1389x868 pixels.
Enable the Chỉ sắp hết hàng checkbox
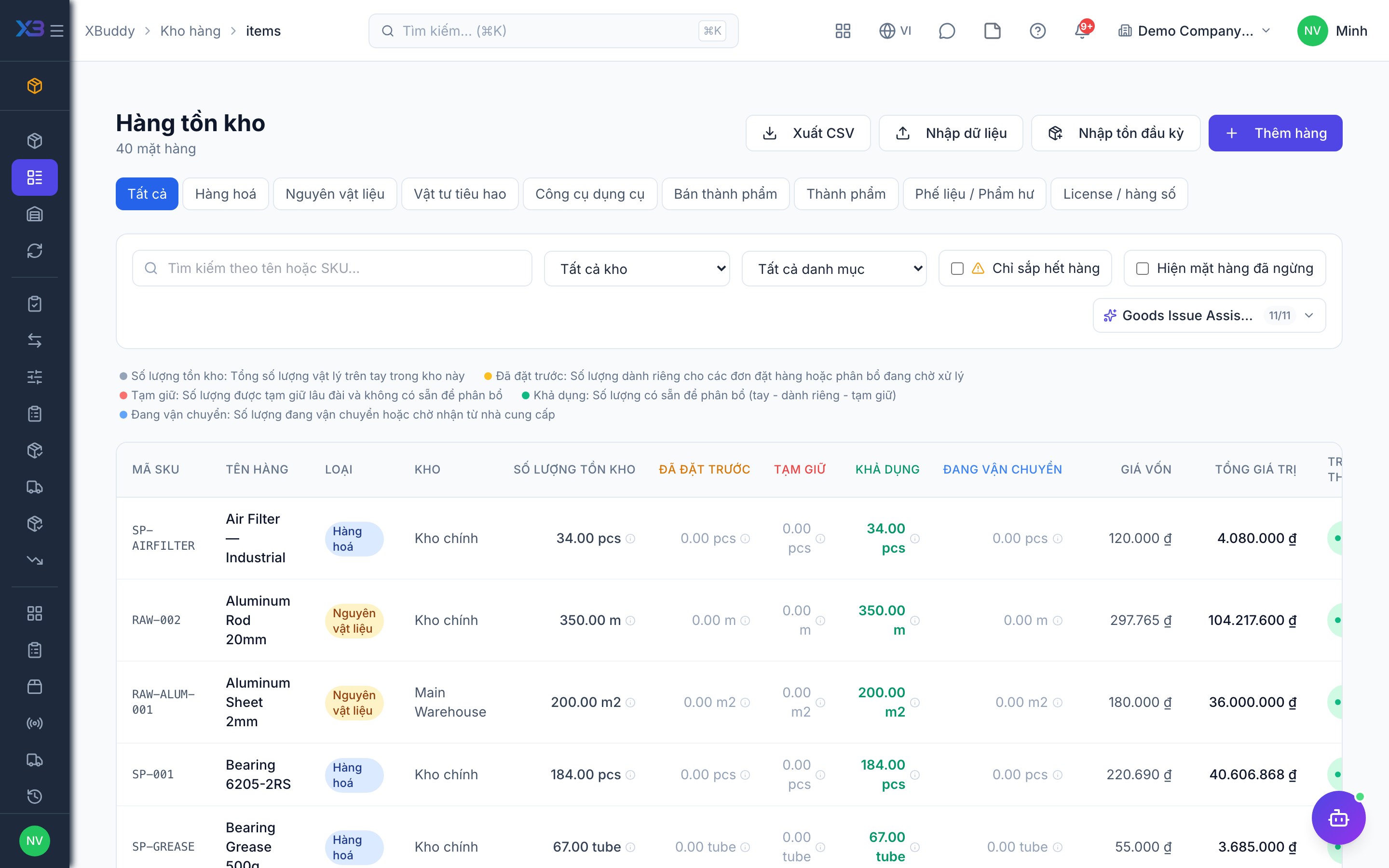point(957,269)
